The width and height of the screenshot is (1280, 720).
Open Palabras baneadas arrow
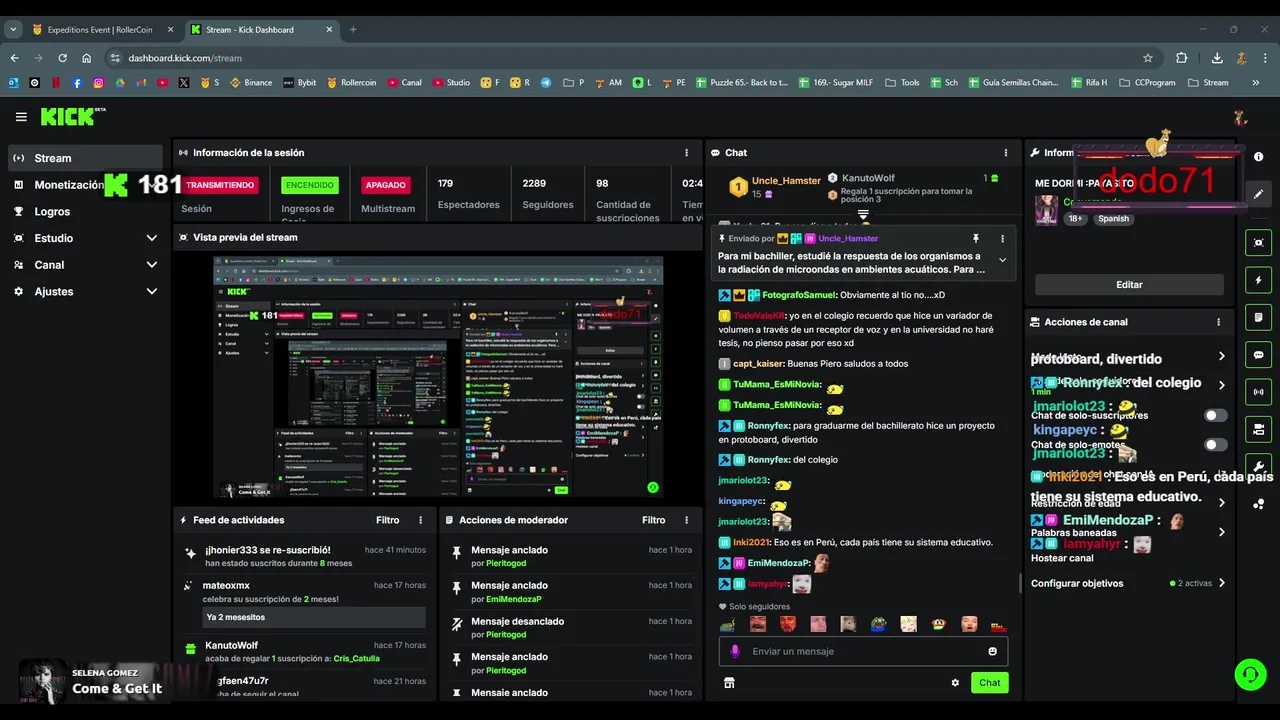tap(1221, 532)
